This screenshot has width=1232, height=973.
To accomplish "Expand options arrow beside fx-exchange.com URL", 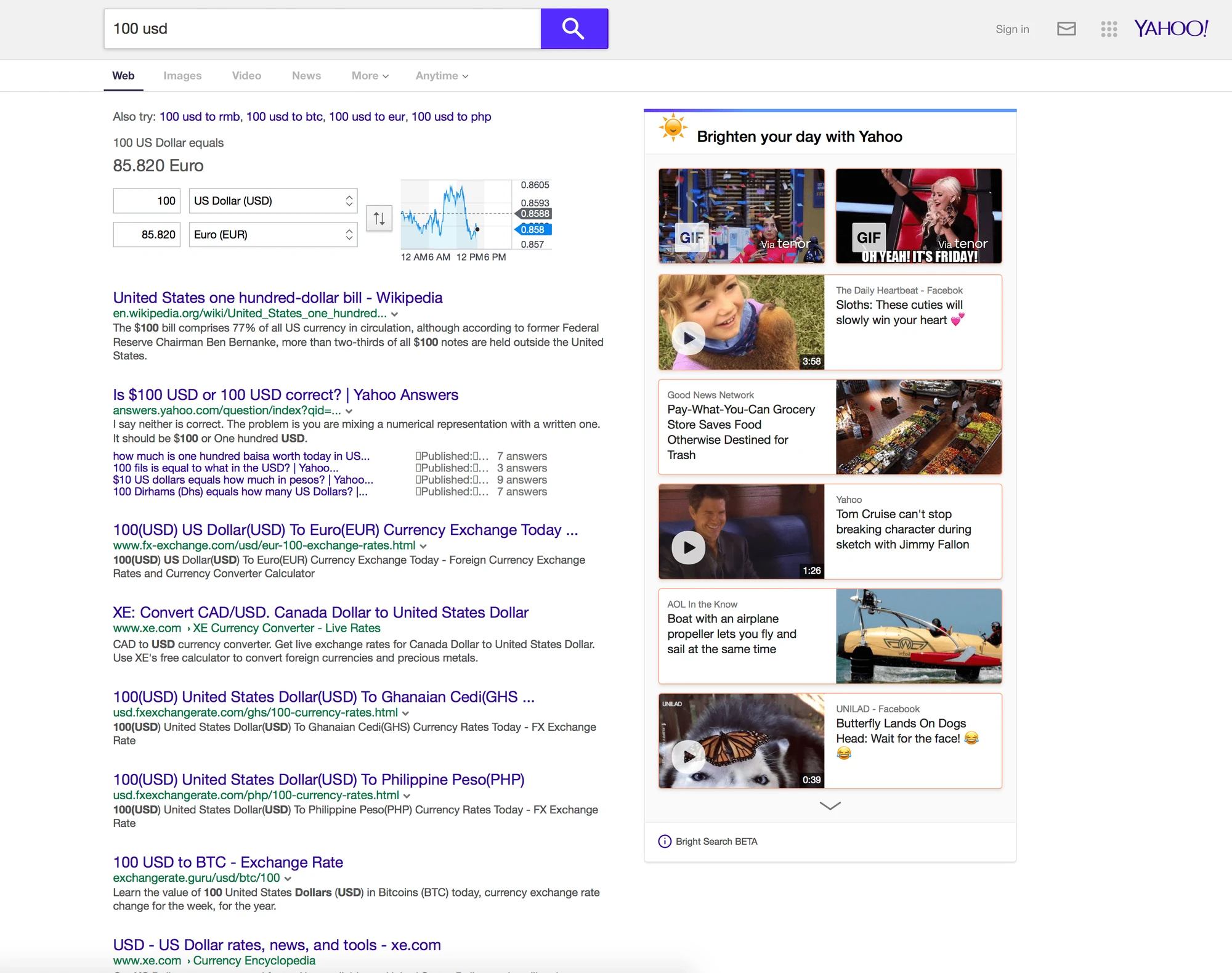I will click(x=423, y=546).
